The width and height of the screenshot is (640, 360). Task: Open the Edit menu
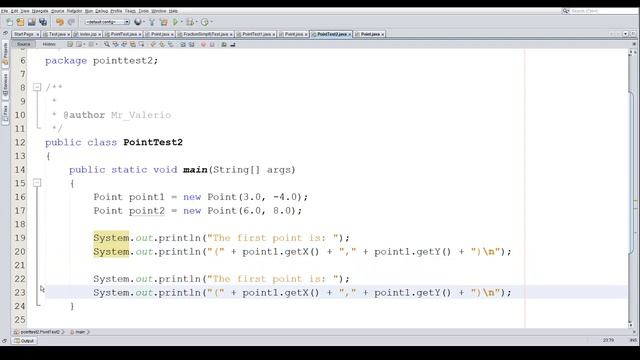point(14,11)
